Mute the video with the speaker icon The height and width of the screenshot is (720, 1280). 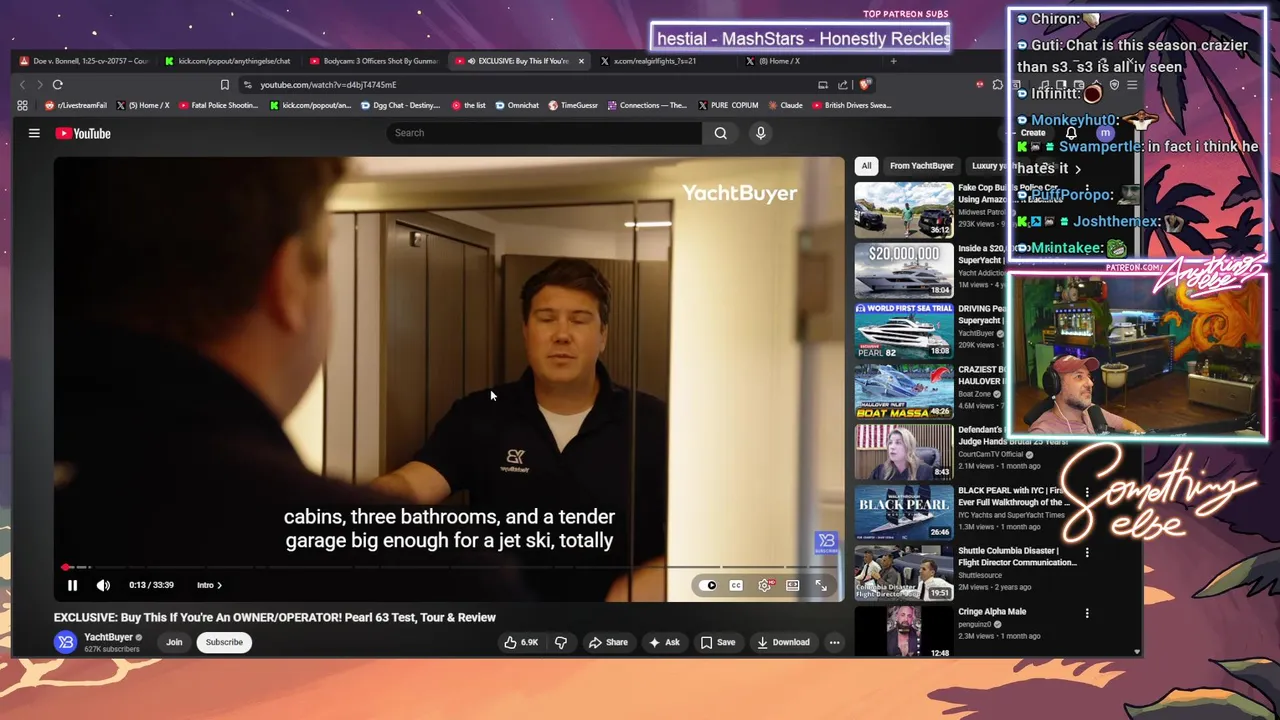point(103,585)
